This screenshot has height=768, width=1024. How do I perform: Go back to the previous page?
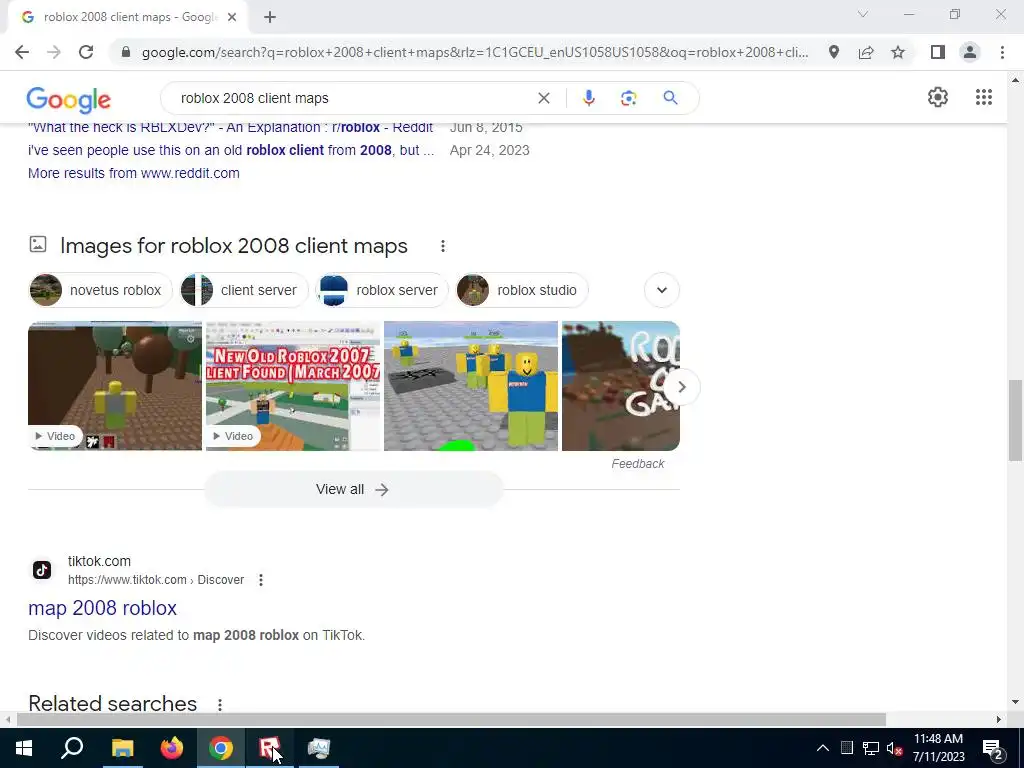[x=22, y=52]
